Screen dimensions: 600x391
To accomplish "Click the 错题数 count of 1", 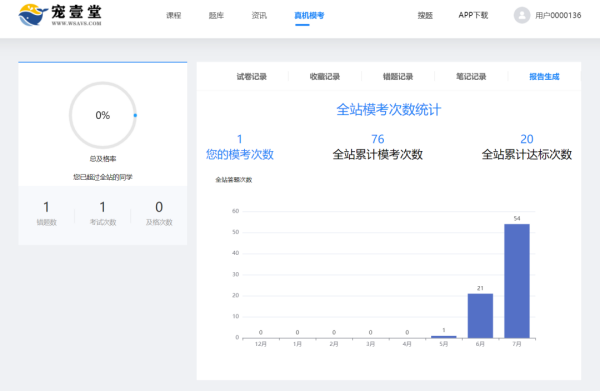I will [46, 207].
